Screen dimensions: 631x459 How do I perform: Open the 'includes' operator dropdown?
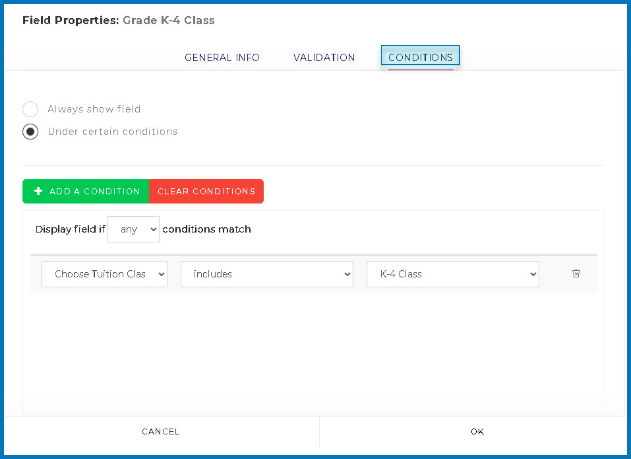pyautogui.click(x=266, y=274)
